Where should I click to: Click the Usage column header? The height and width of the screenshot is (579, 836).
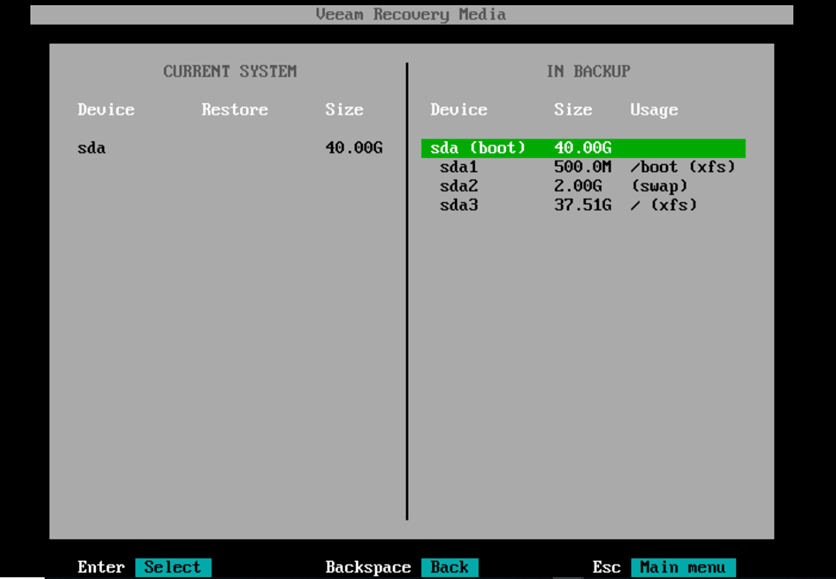tap(653, 110)
